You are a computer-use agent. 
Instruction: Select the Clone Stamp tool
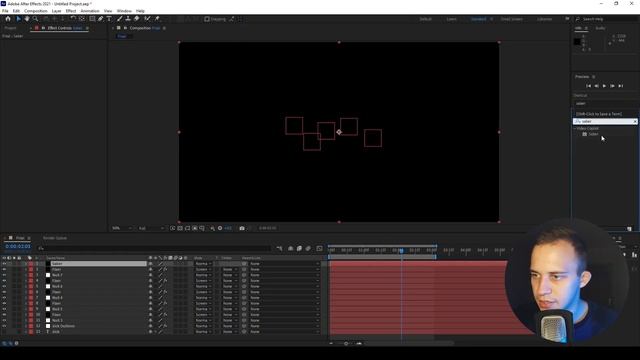click(x=128, y=19)
